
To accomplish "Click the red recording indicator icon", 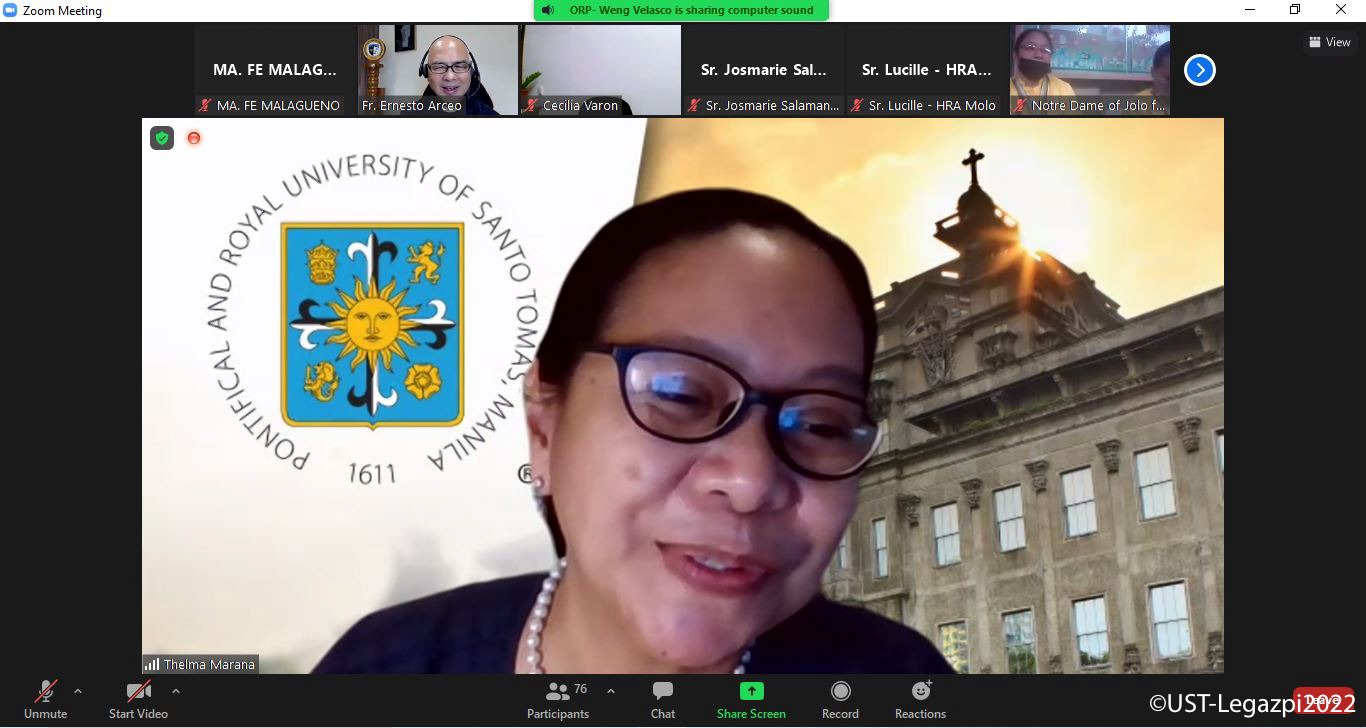I will [x=194, y=138].
